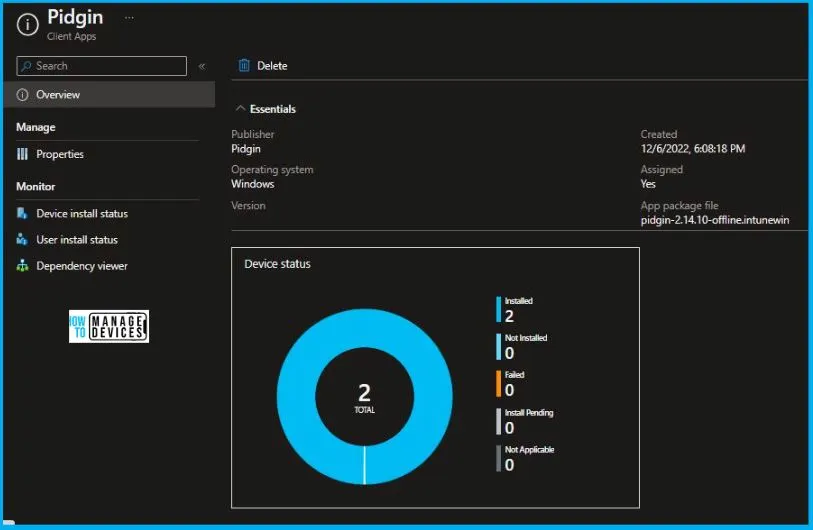Click the trash can icon
813x530 pixels.
tap(244, 65)
